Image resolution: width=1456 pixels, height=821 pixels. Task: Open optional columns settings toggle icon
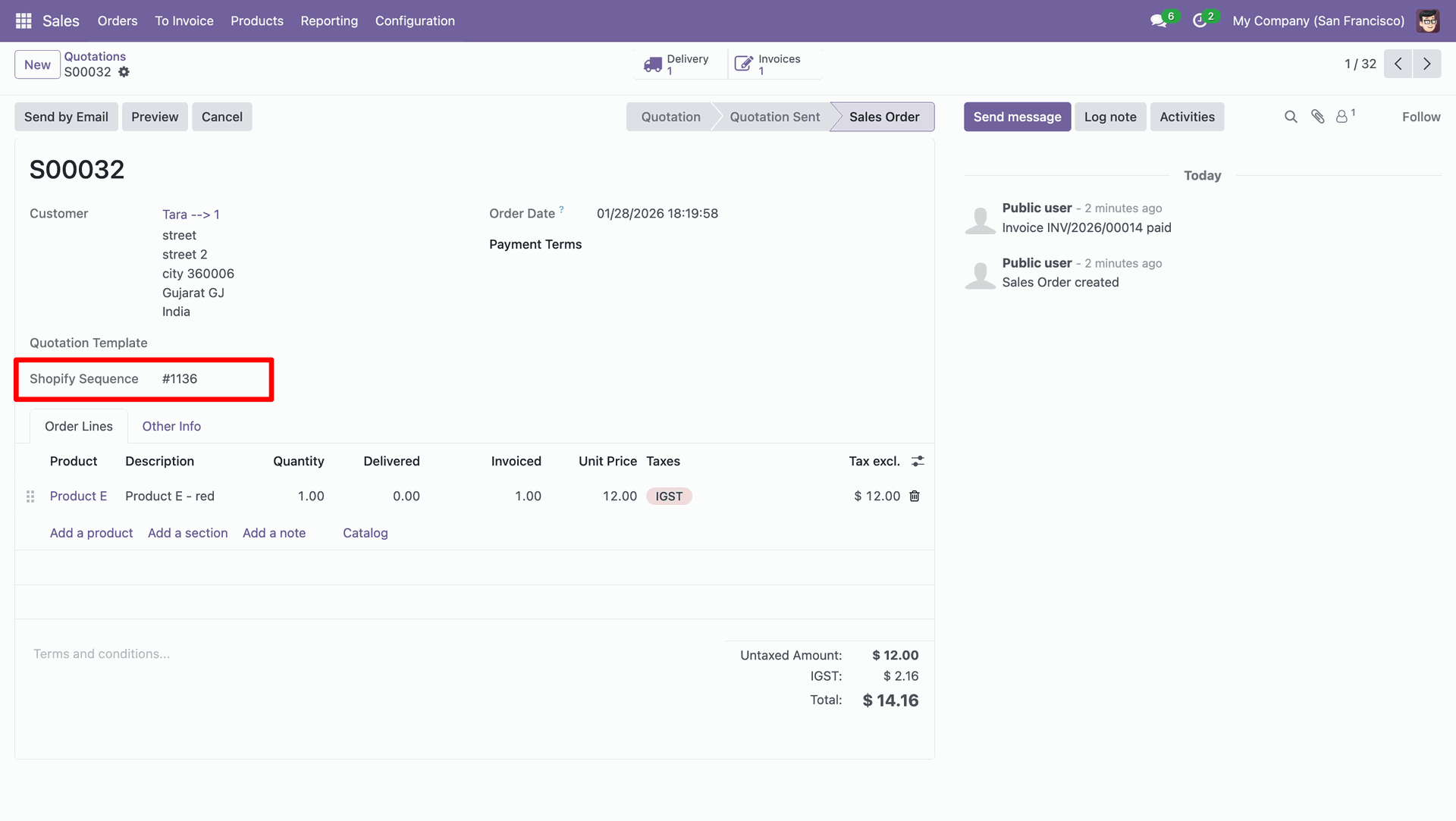(918, 461)
